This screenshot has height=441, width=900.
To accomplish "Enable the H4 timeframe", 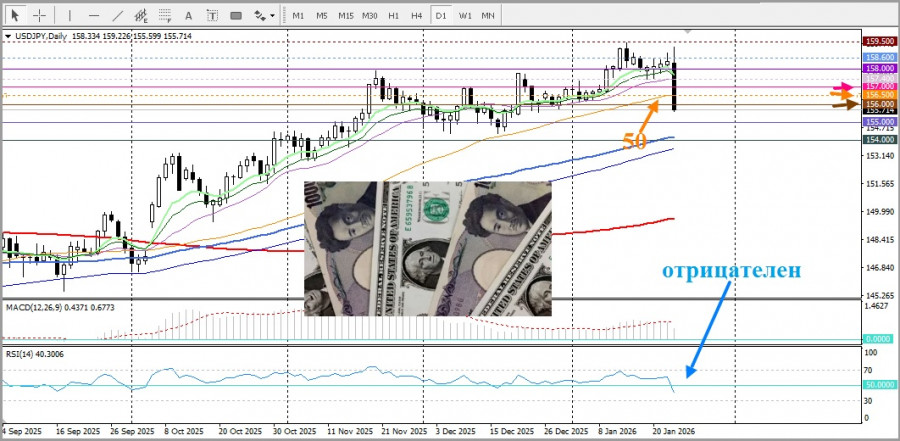I will (x=417, y=15).
